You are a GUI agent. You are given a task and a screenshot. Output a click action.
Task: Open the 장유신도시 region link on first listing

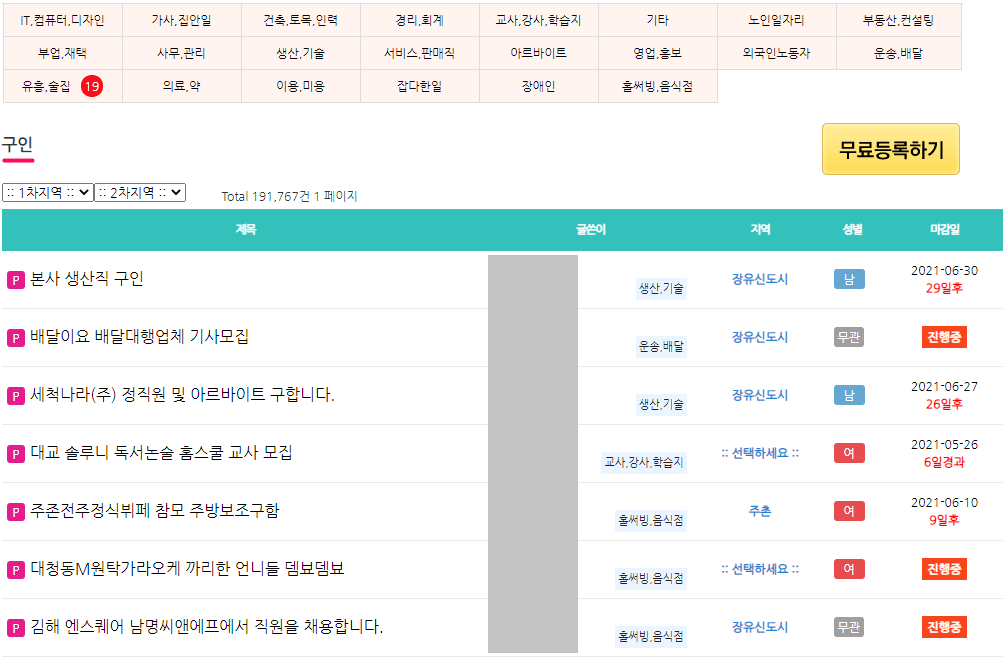pyautogui.click(x=758, y=279)
